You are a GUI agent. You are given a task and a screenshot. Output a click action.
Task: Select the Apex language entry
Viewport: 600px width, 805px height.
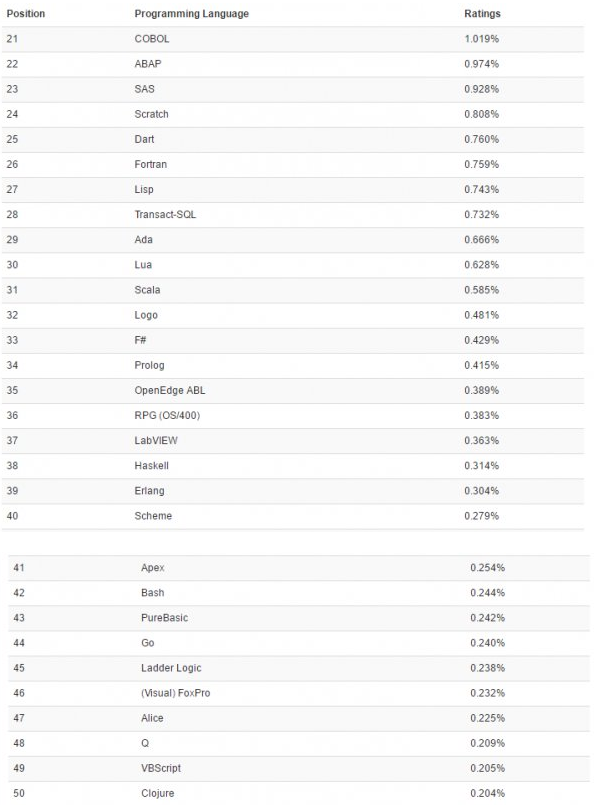pos(152,567)
